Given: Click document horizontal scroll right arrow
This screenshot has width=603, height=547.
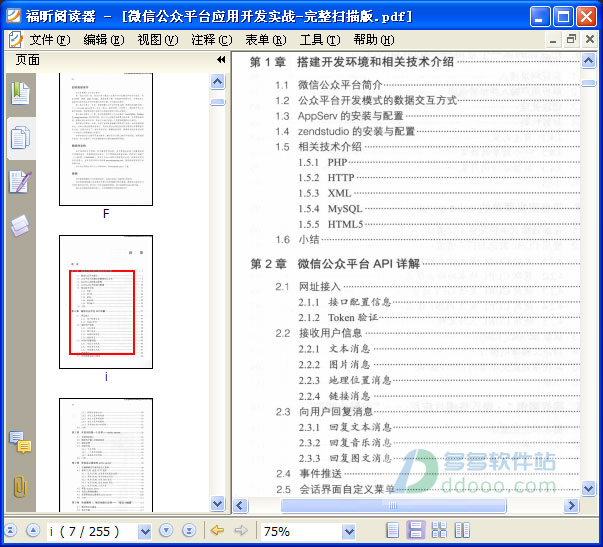Looking at the screenshot, I should (x=571, y=505).
